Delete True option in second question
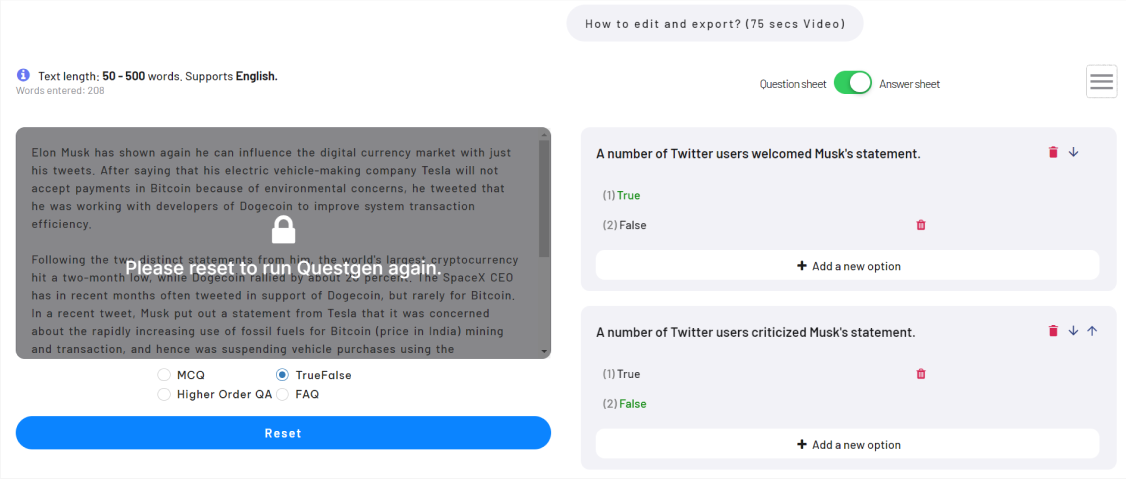 pyautogui.click(x=921, y=373)
